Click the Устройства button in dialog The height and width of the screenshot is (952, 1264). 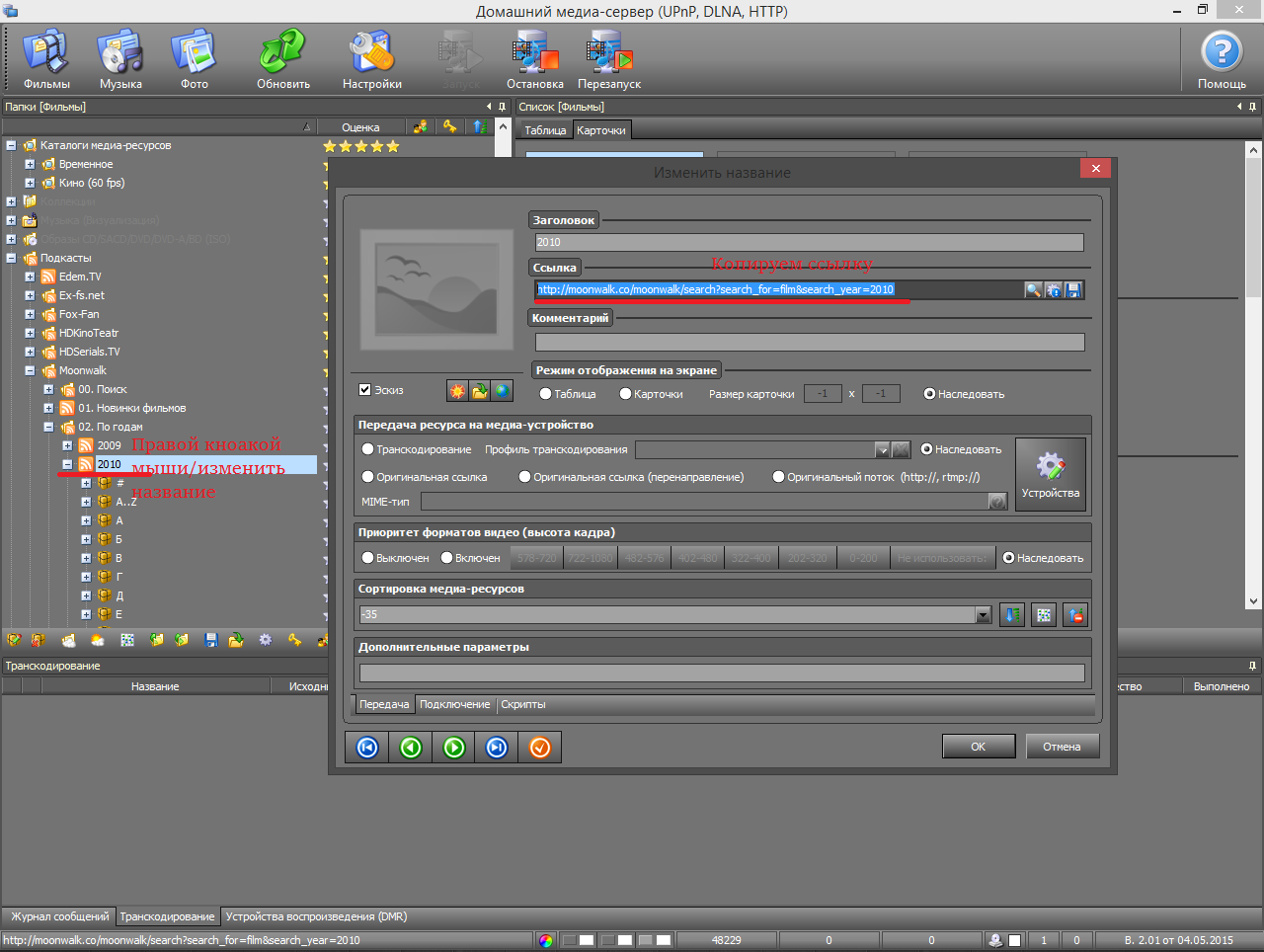coord(1050,475)
